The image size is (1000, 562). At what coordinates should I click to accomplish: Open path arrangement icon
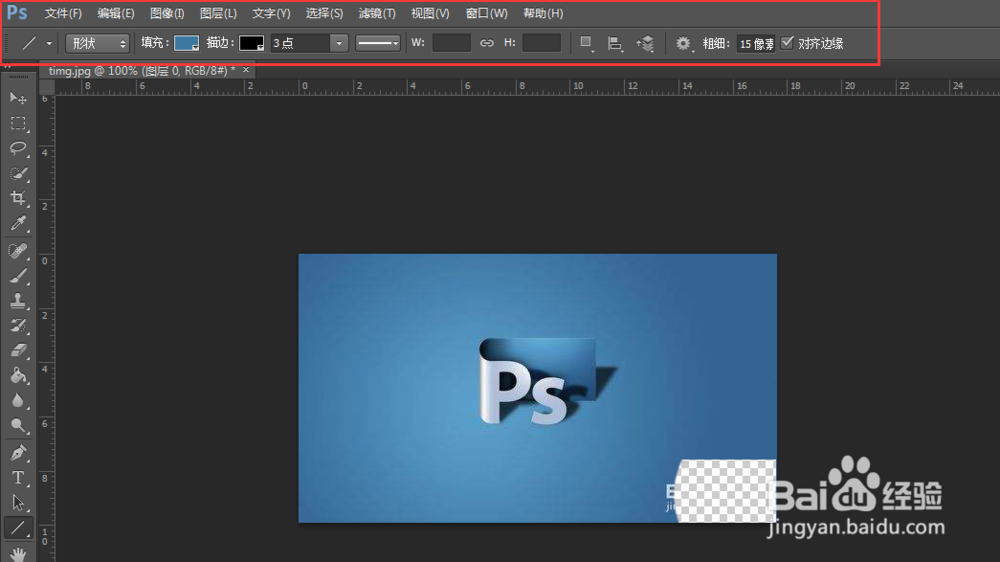coord(645,43)
